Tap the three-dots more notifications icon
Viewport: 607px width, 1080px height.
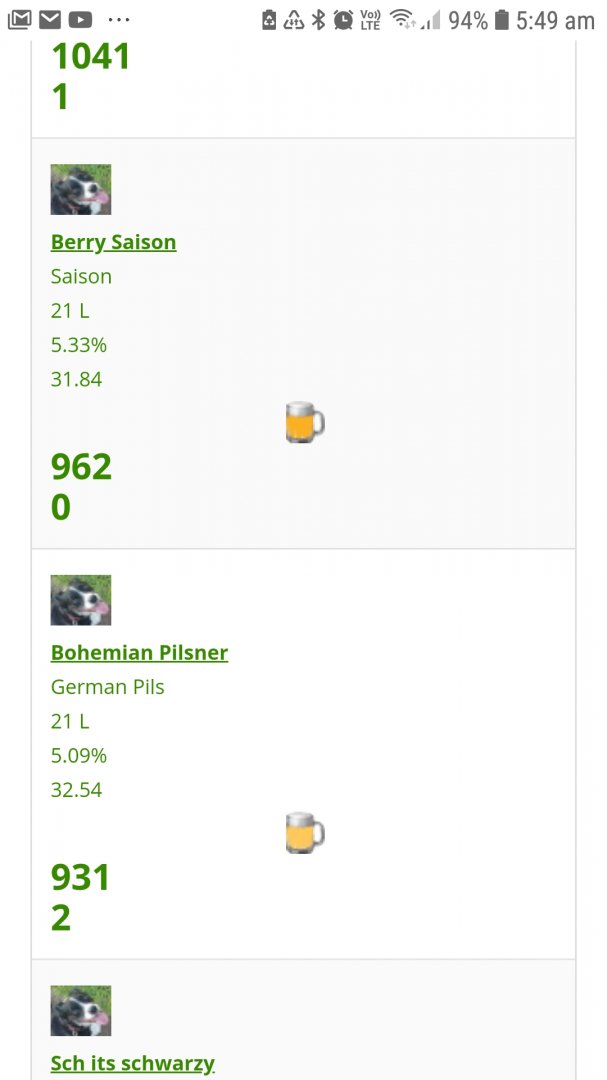click(119, 20)
